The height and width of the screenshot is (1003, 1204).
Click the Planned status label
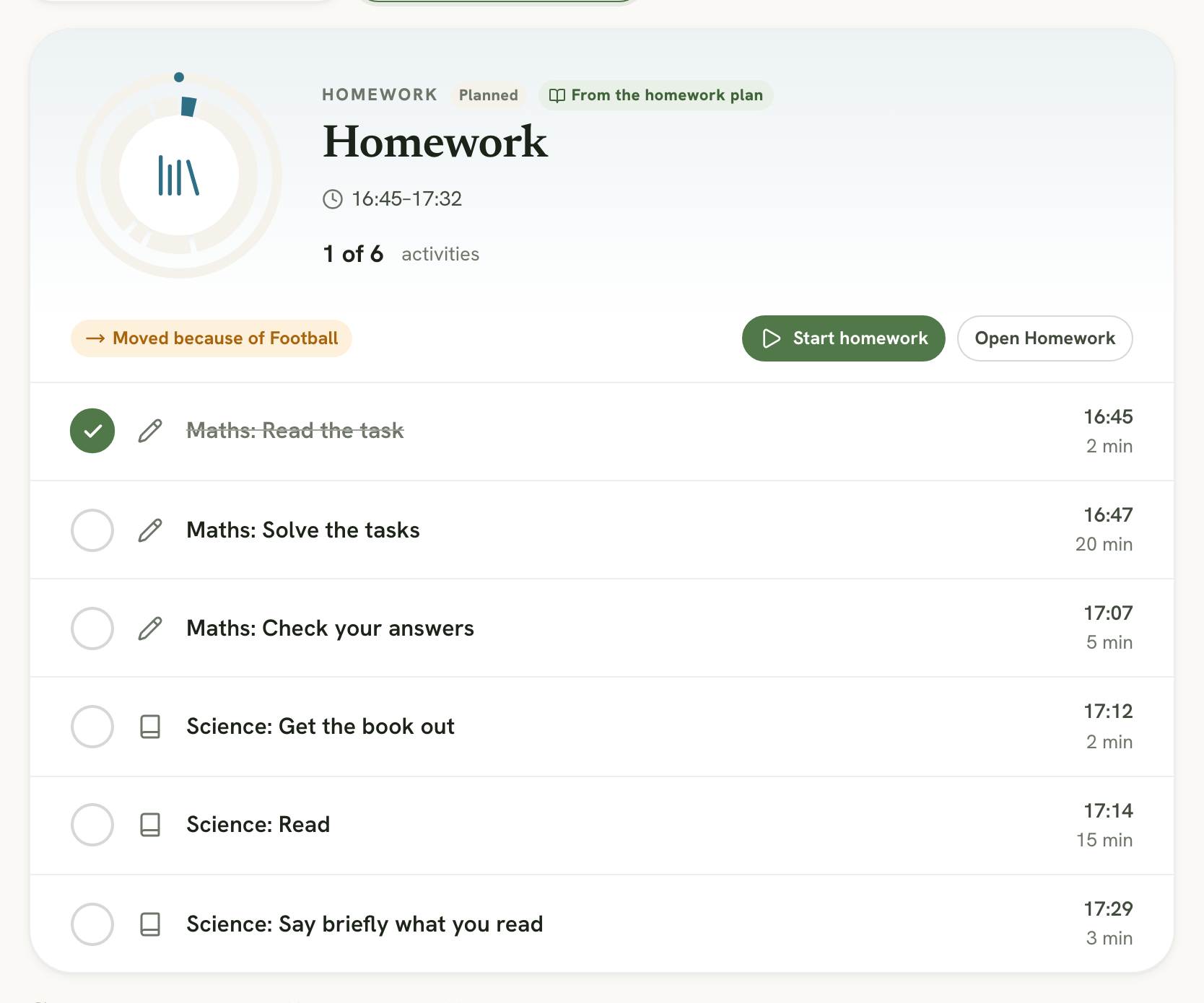pos(489,95)
